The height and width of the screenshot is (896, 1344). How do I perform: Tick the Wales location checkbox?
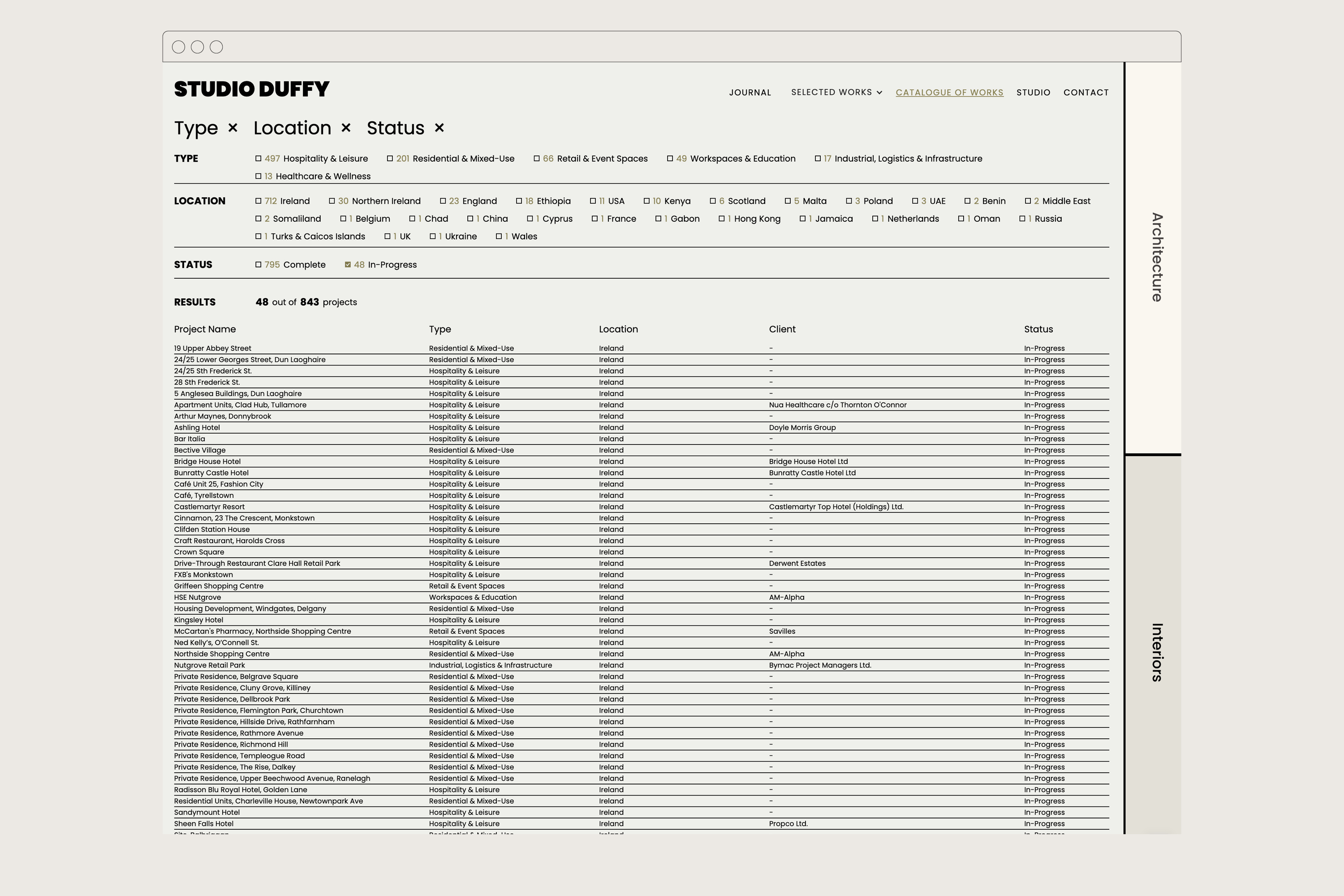coord(499,237)
